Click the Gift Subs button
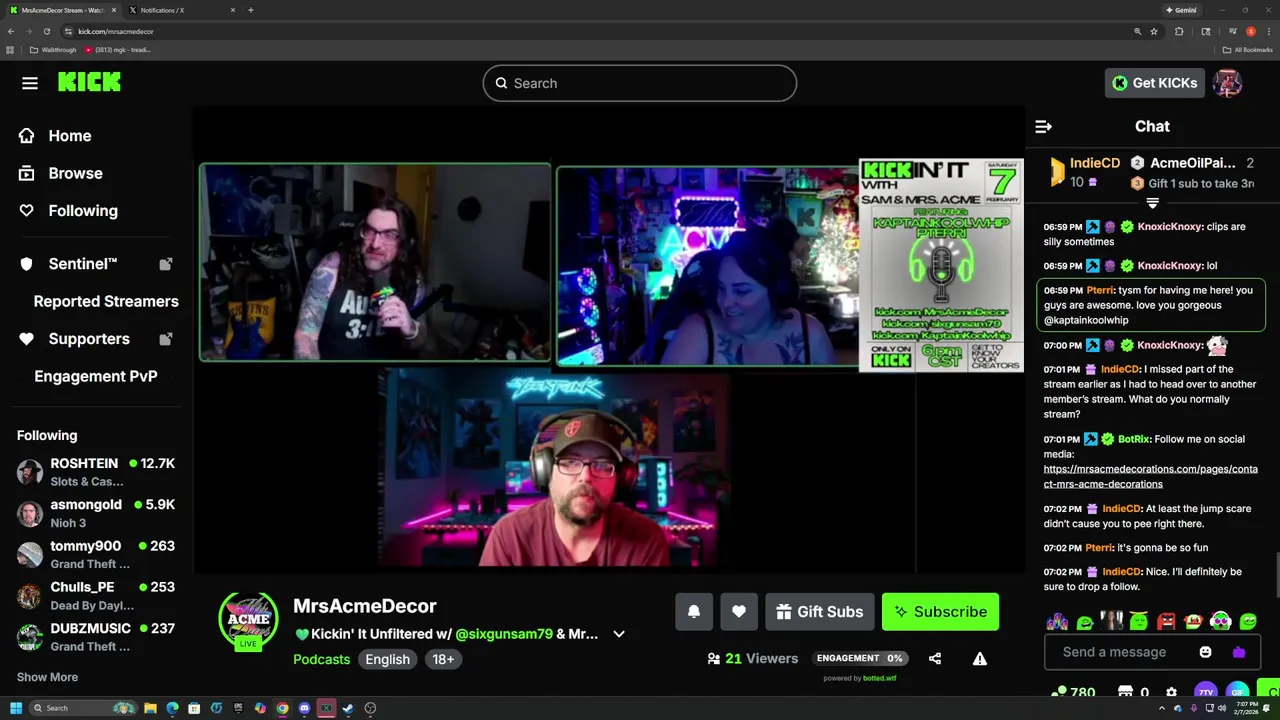This screenshot has width=1280, height=720. coord(820,612)
